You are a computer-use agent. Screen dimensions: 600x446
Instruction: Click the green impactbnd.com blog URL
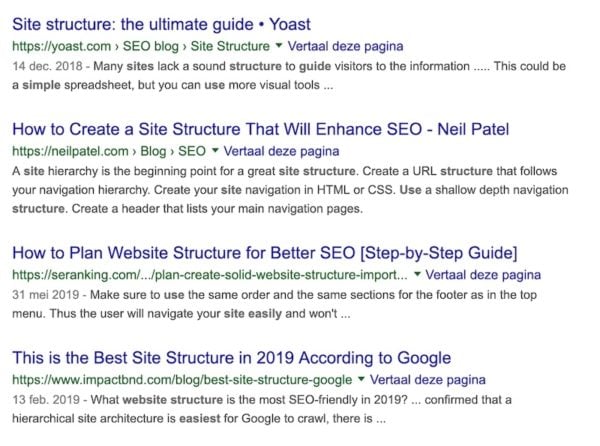182,381
